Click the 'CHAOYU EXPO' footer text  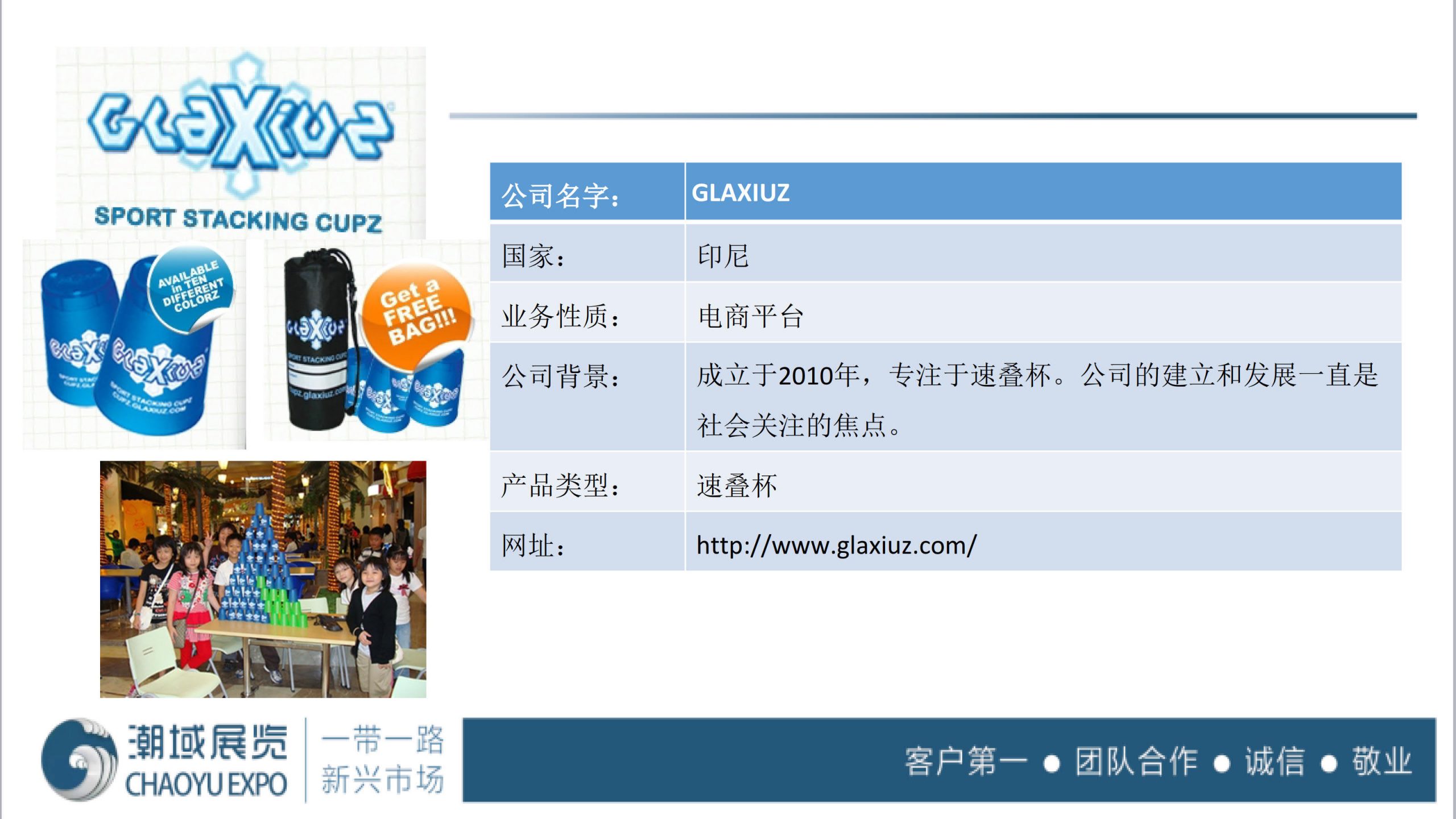pos(206,785)
